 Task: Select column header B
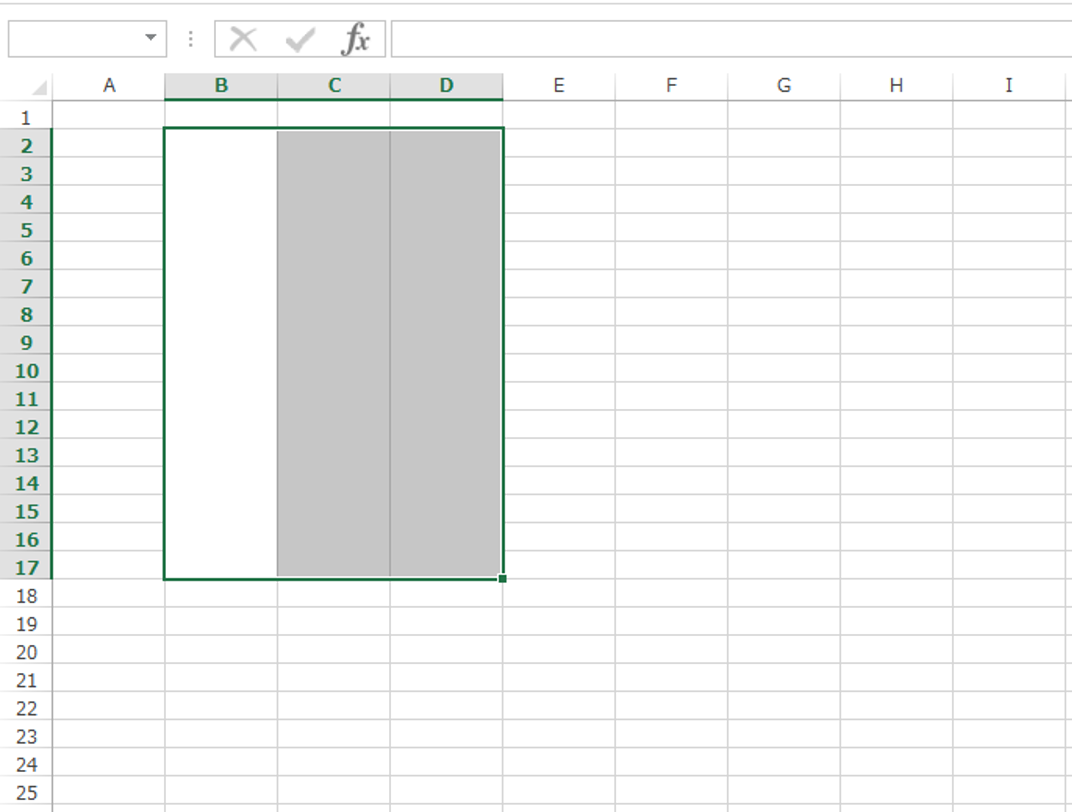(221, 85)
